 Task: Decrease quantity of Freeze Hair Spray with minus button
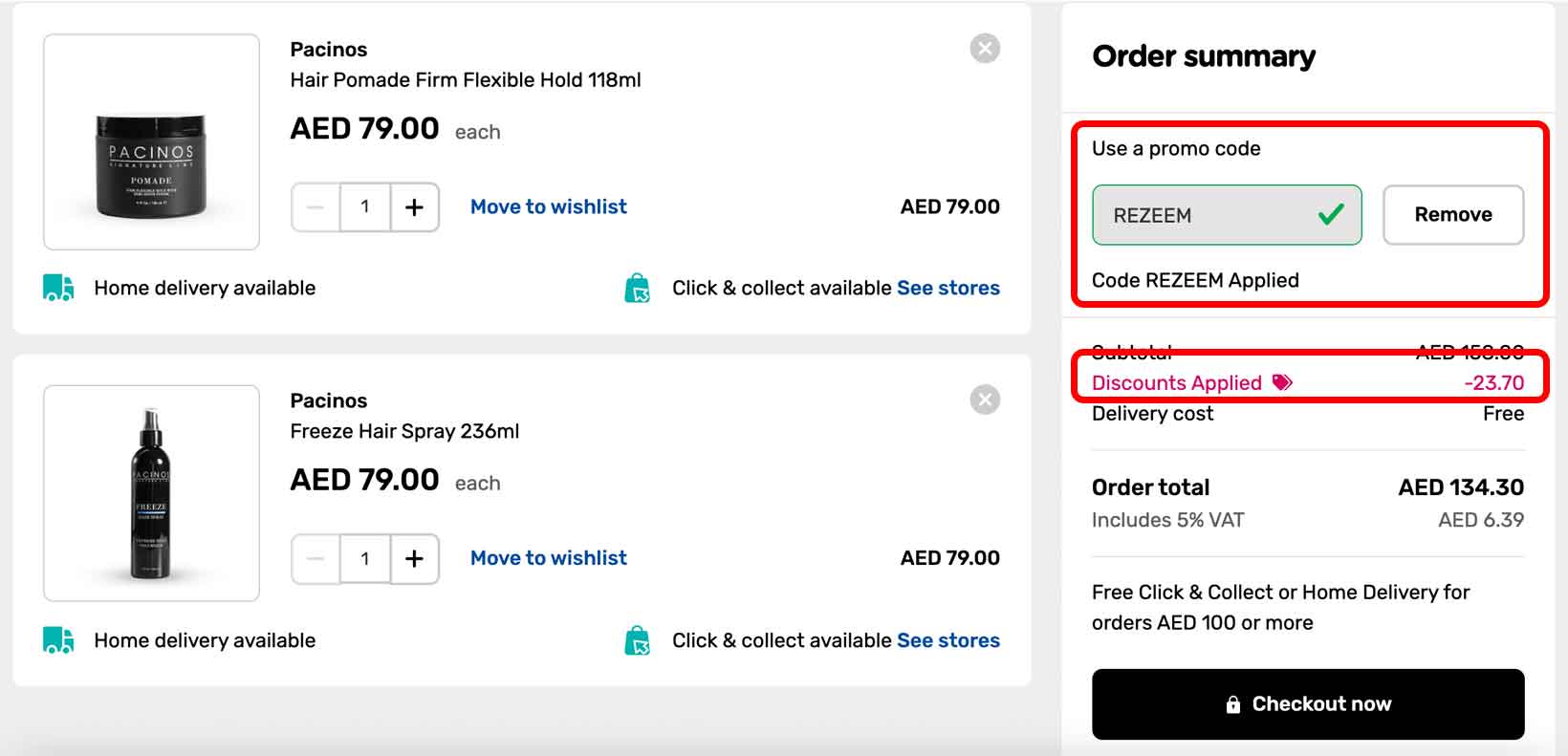coord(315,558)
